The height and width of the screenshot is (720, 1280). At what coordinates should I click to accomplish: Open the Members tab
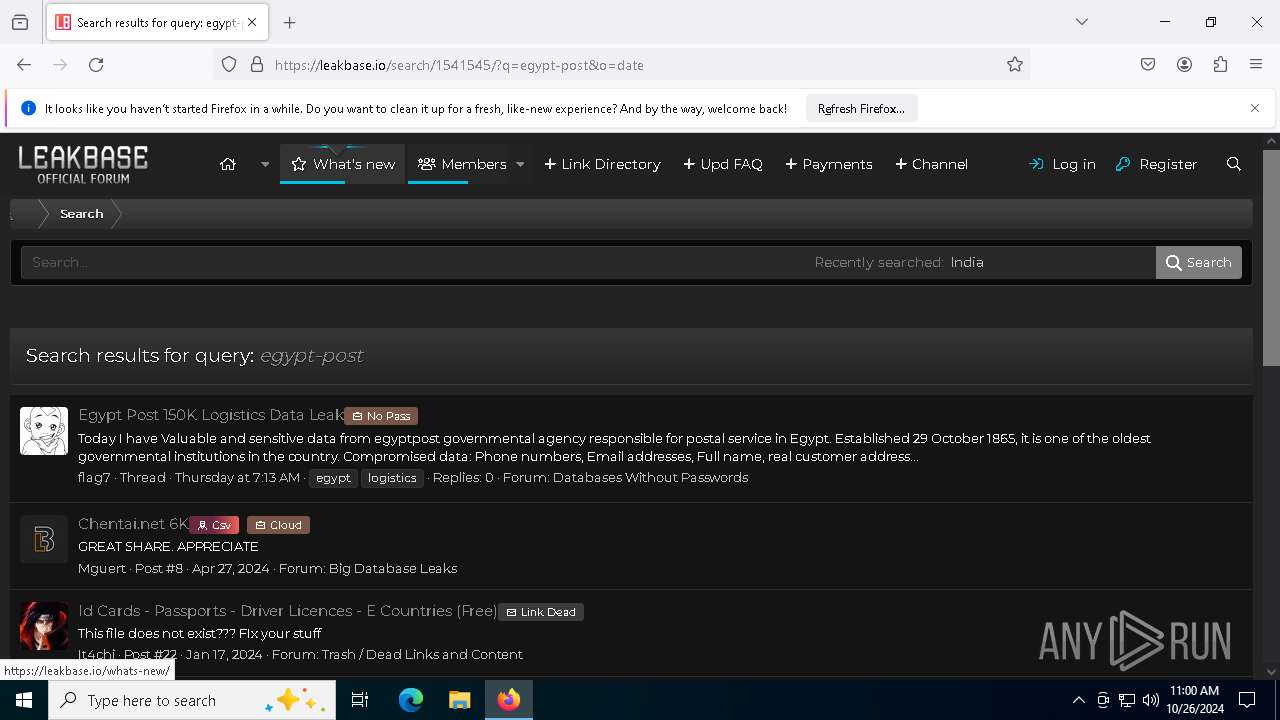[x=462, y=164]
